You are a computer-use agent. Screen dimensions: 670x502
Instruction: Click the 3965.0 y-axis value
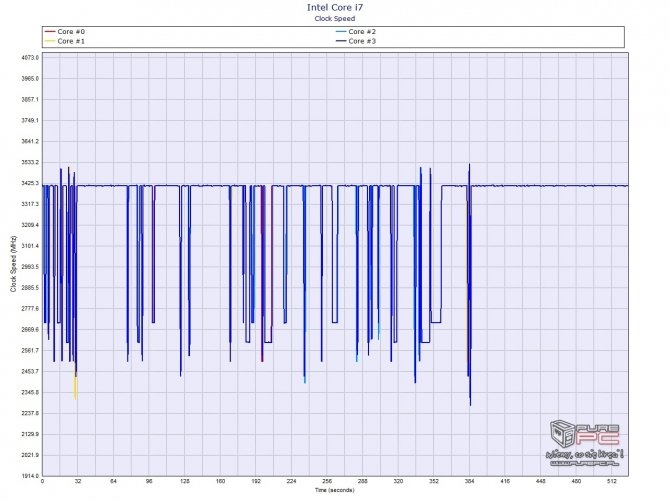pyautogui.click(x=30, y=79)
